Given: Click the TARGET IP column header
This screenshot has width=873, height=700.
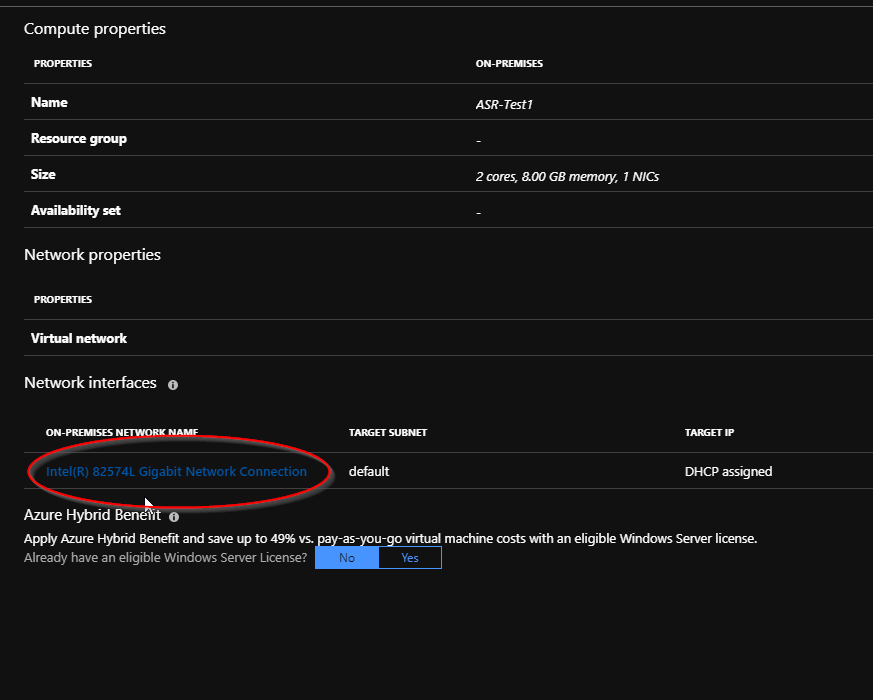Looking at the screenshot, I should (709, 432).
